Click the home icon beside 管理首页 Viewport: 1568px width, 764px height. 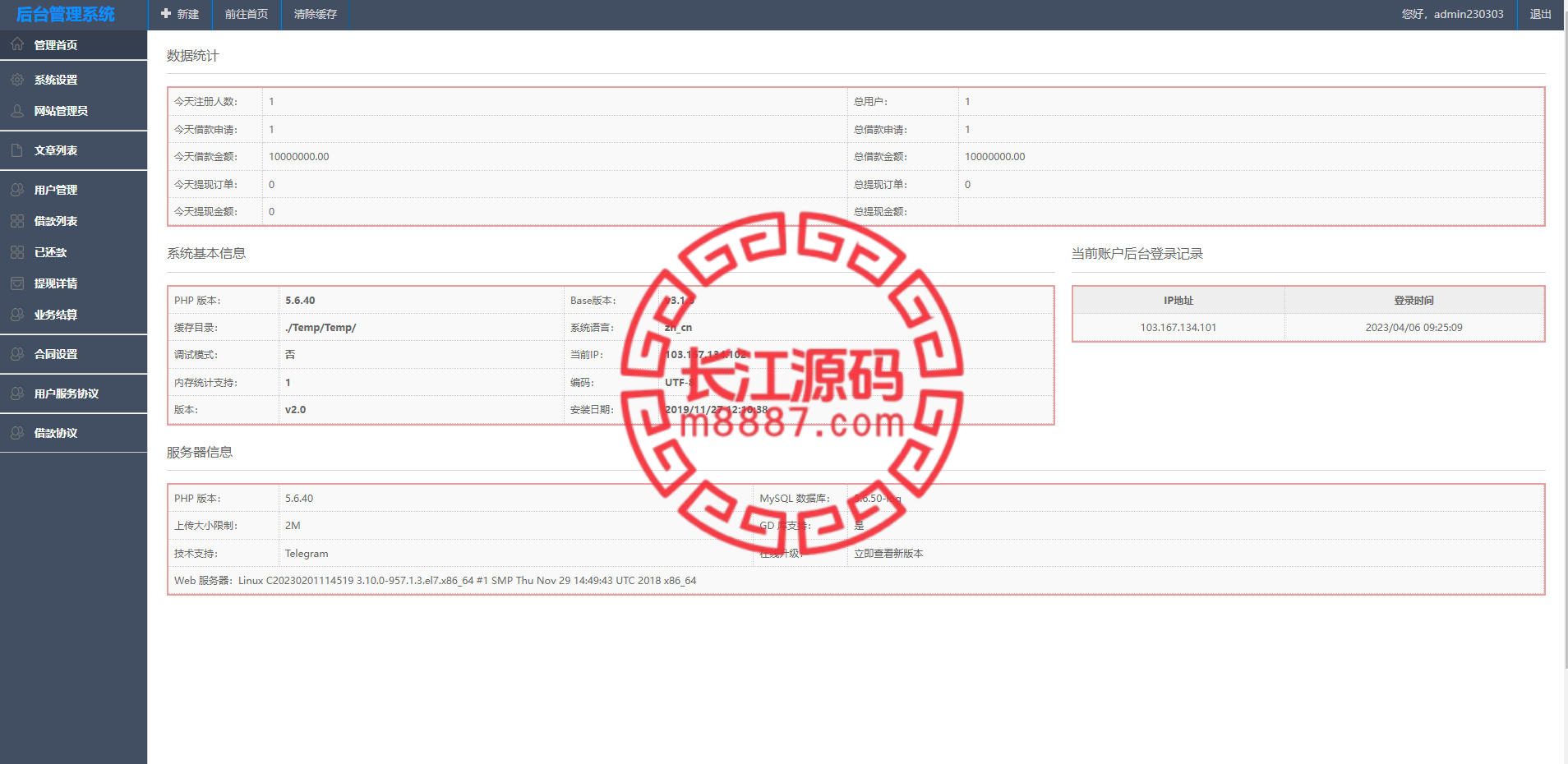click(17, 44)
